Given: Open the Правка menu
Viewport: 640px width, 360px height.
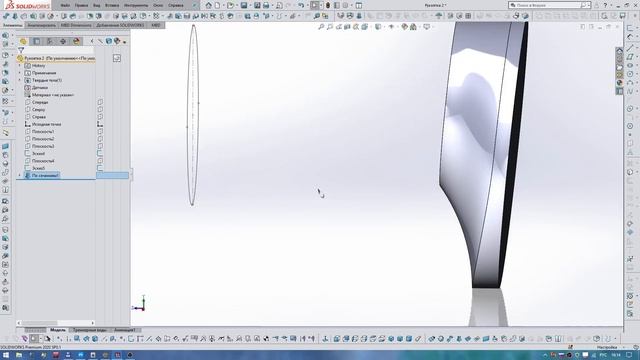Looking at the screenshot, I should [x=81, y=5].
